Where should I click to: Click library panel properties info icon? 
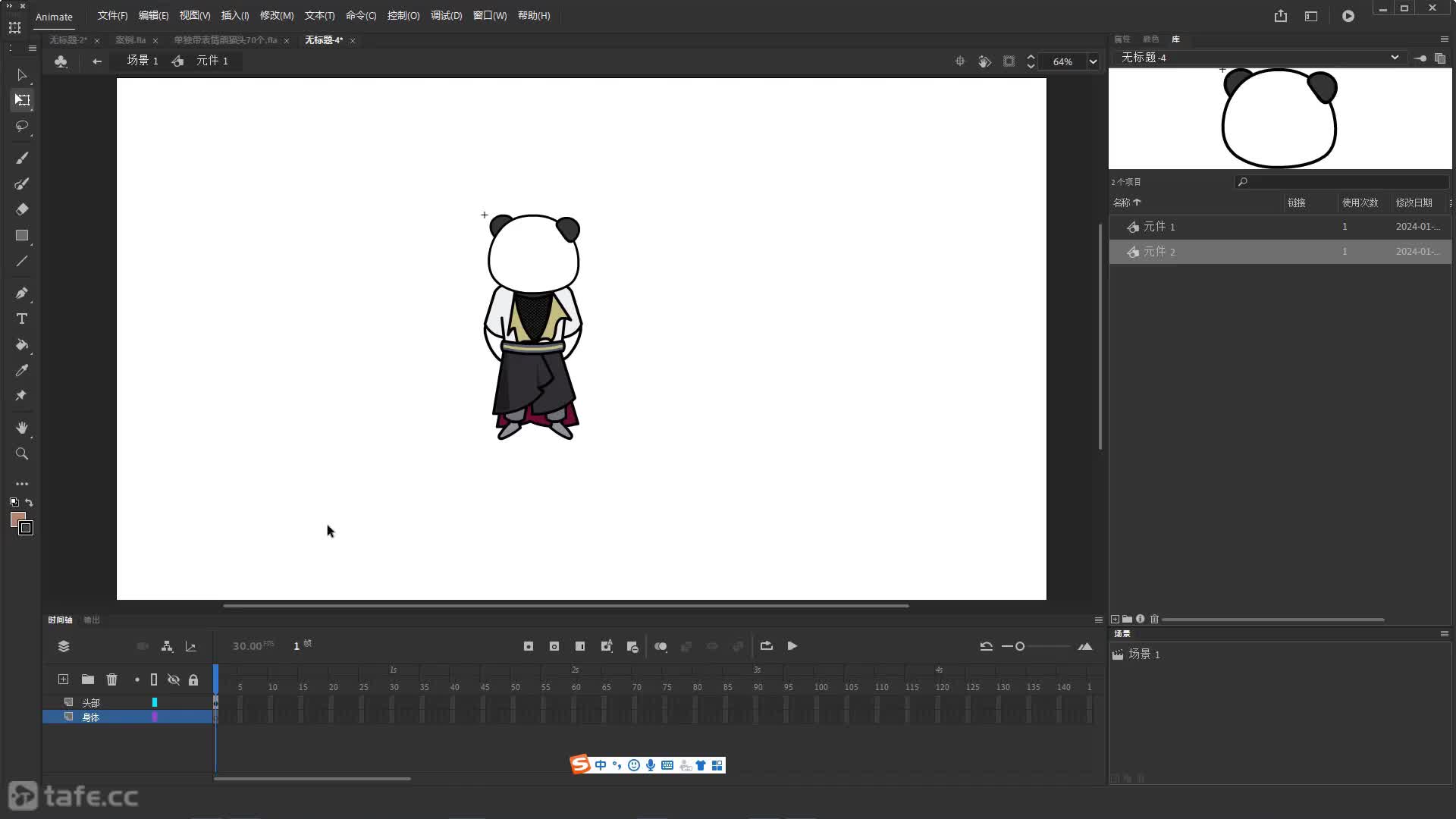(x=1140, y=619)
